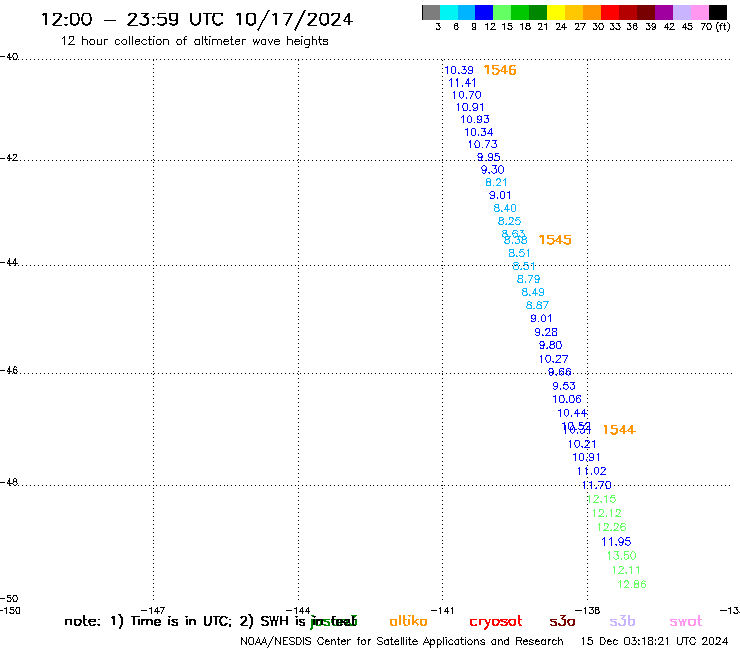Click the green wave height value 12.15

[601, 499]
